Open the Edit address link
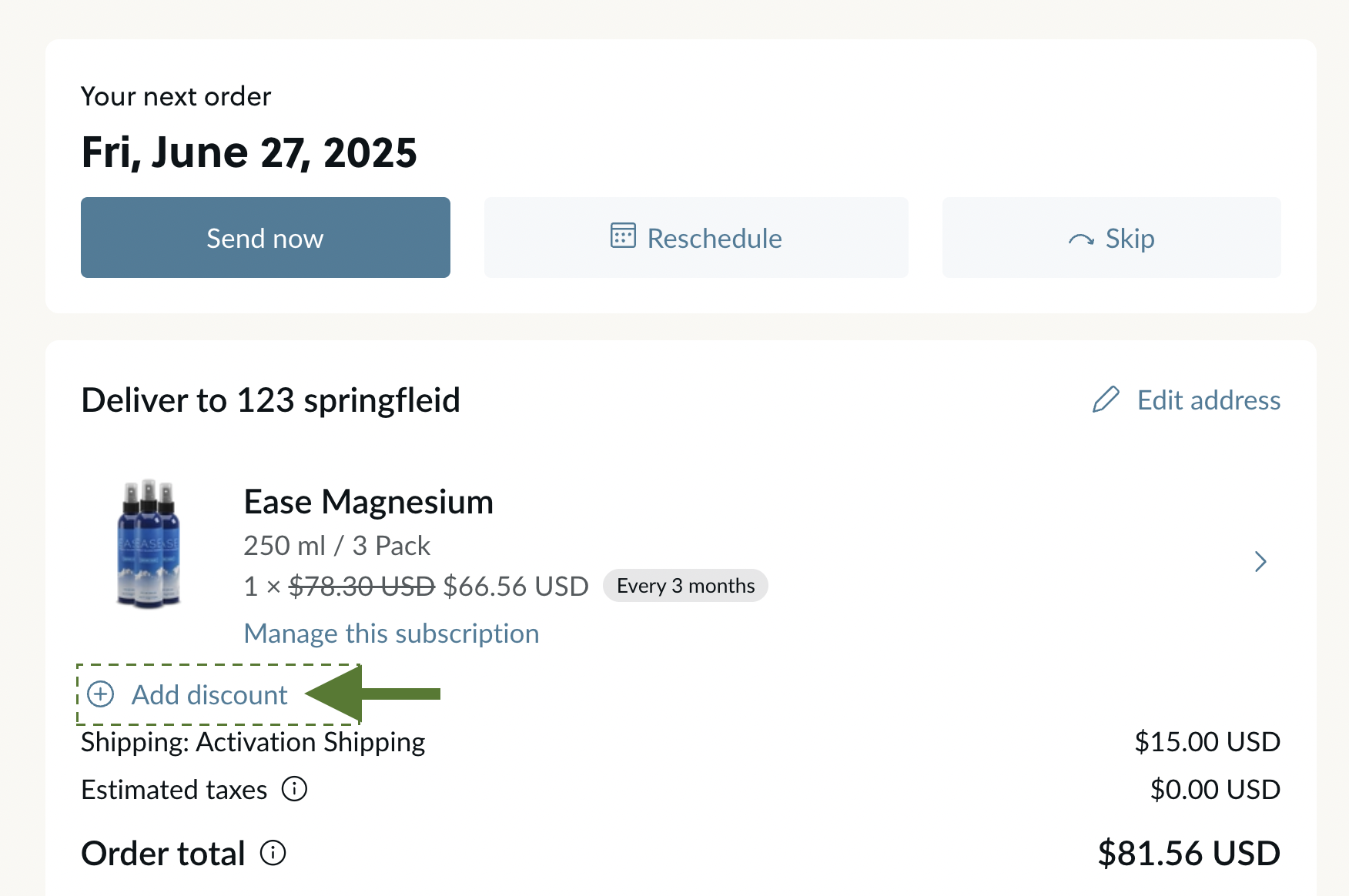The height and width of the screenshot is (896, 1349). pyautogui.click(x=1209, y=400)
